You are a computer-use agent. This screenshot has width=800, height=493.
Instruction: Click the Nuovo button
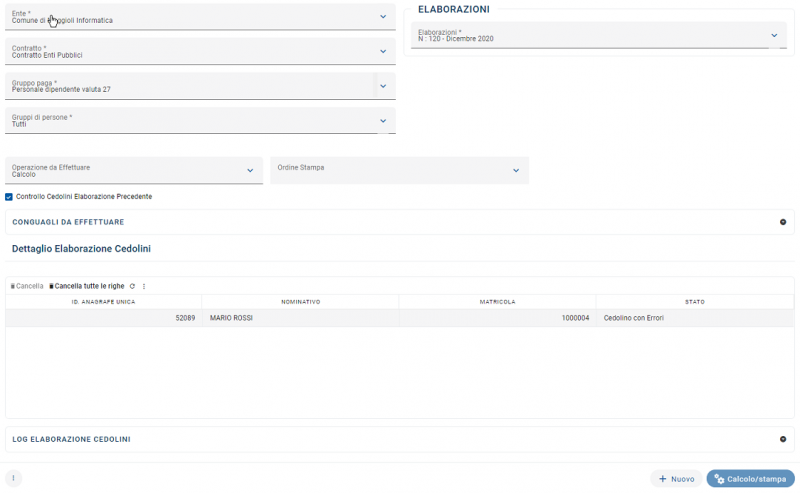coord(676,479)
